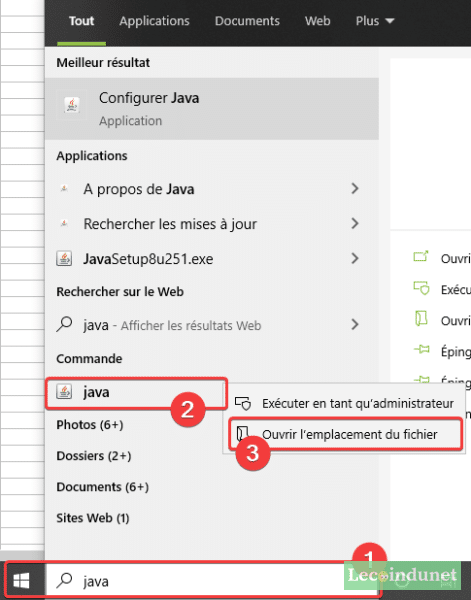Click the java command icon under Commande
Image resolution: width=471 pixels, height=600 pixels.
pyautogui.click(x=64, y=392)
